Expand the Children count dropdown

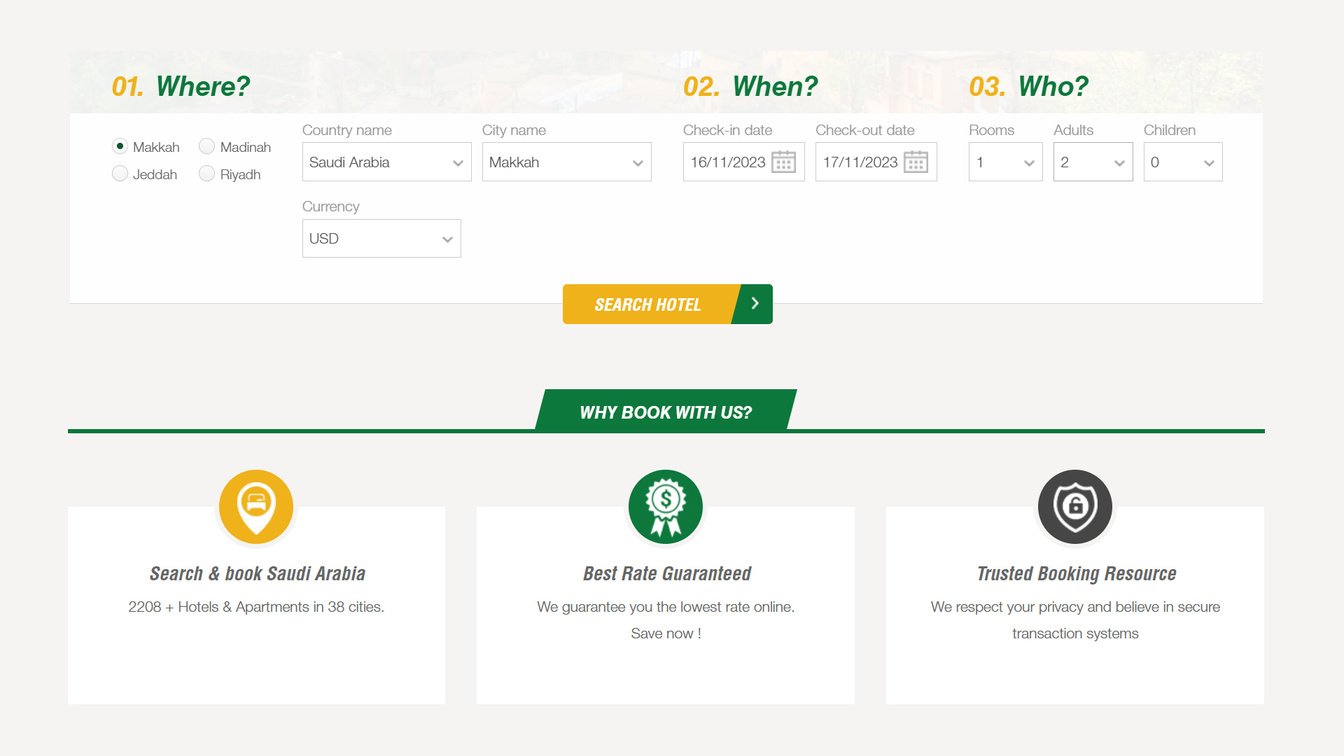pos(1182,162)
